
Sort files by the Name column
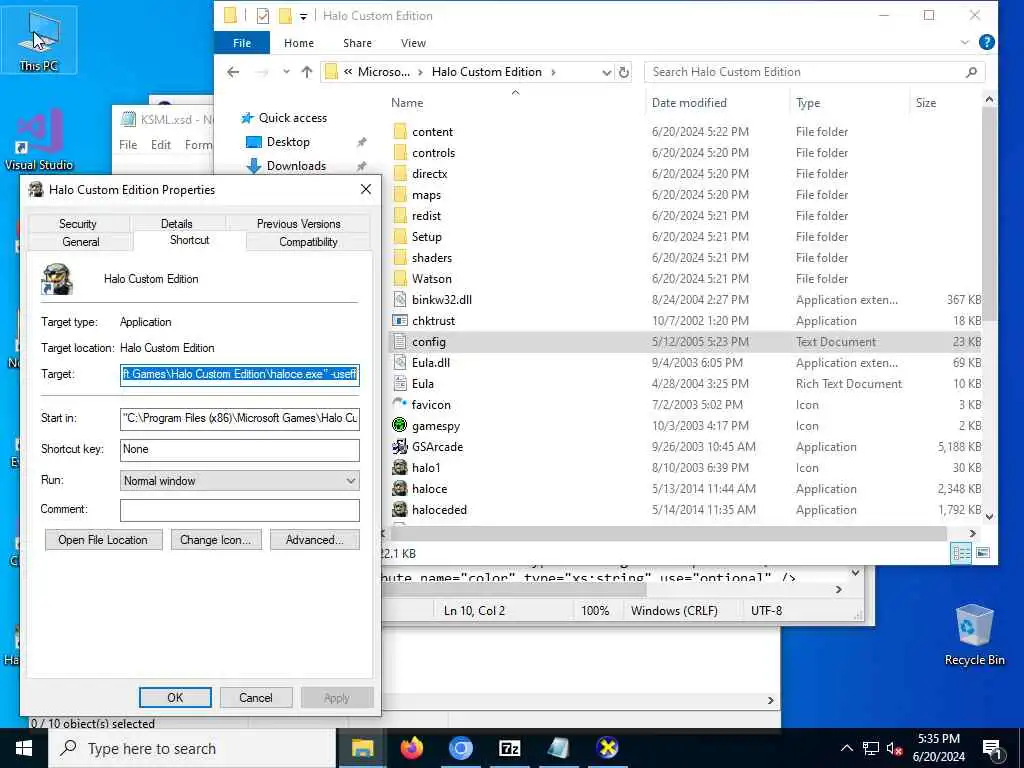(x=407, y=103)
